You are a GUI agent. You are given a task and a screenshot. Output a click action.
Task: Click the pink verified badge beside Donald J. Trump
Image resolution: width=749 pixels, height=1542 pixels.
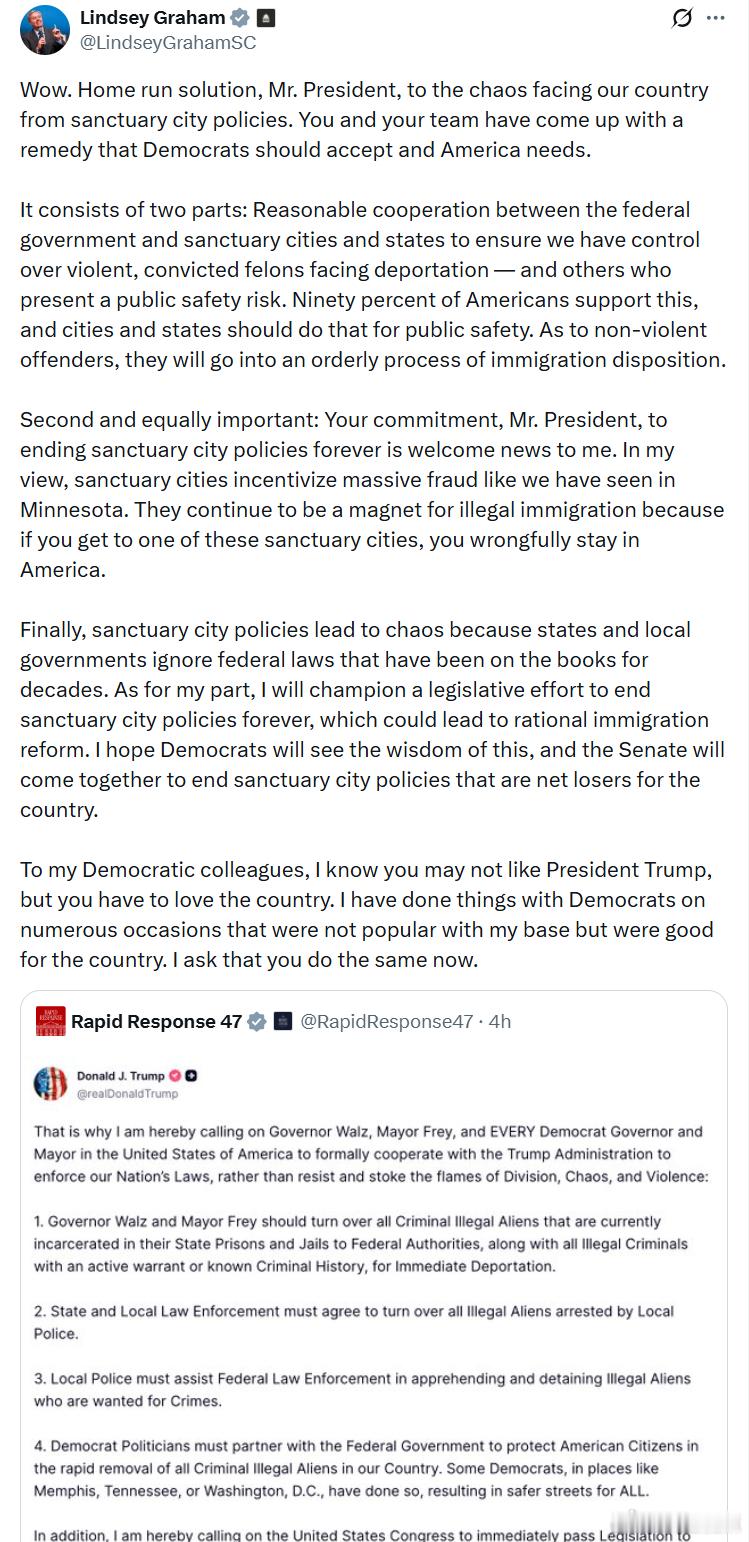pyautogui.click(x=174, y=1076)
